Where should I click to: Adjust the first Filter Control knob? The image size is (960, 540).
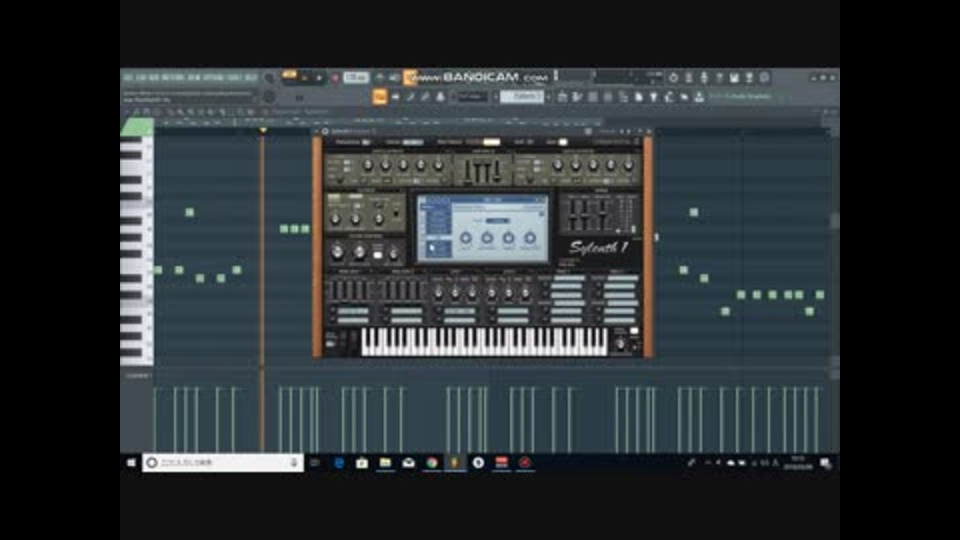point(337,252)
